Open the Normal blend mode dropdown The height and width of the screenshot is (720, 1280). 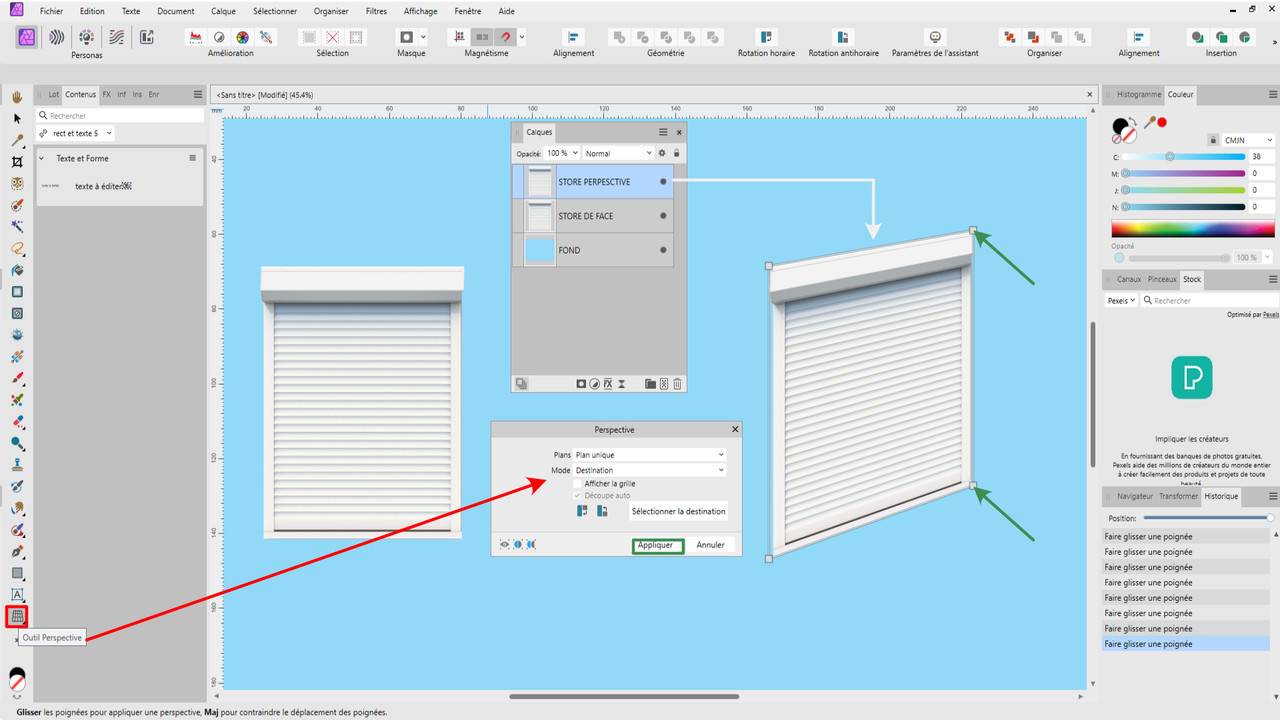618,153
